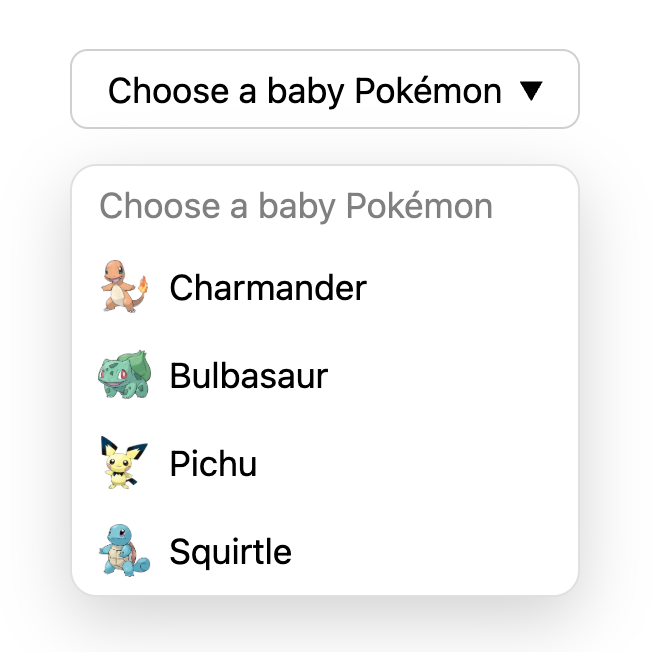Image resolution: width=652 pixels, height=652 pixels.
Task: Click the Squirtle text label
Action: pos(230,551)
